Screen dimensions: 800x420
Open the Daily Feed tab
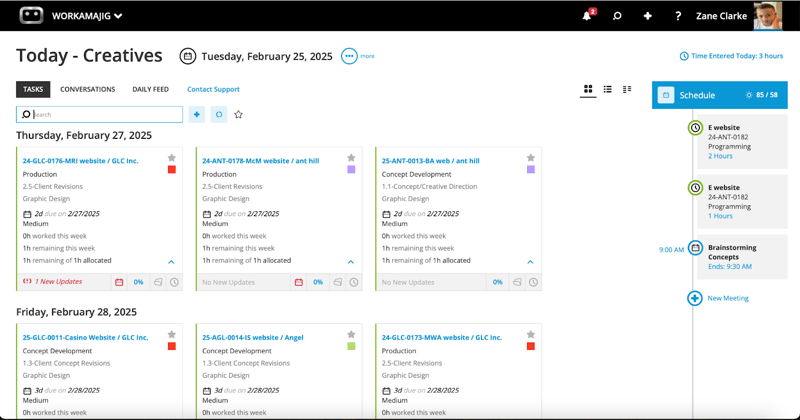click(x=150, y=89)
